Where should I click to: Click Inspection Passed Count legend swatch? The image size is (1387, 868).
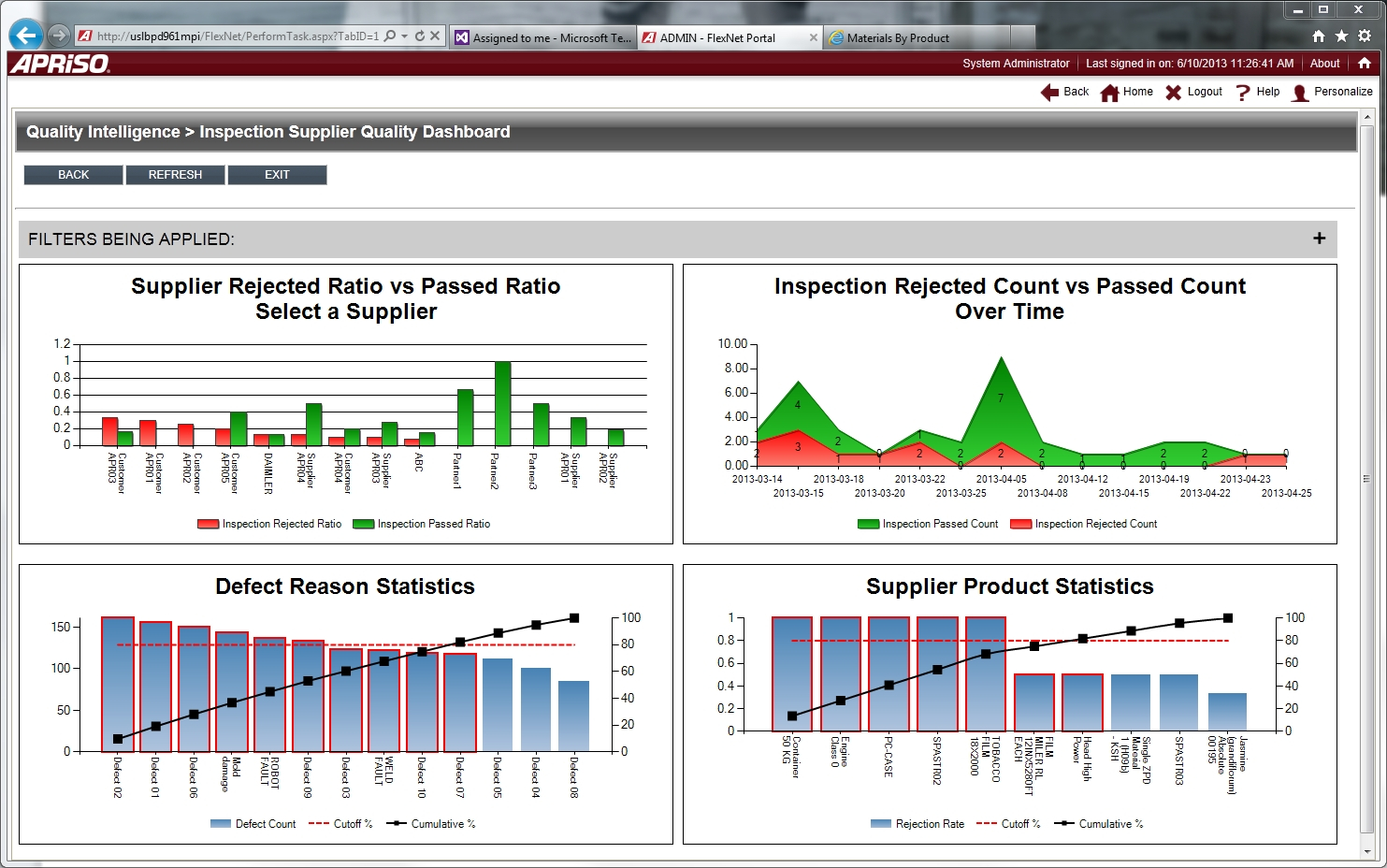(x=868, y=524)
